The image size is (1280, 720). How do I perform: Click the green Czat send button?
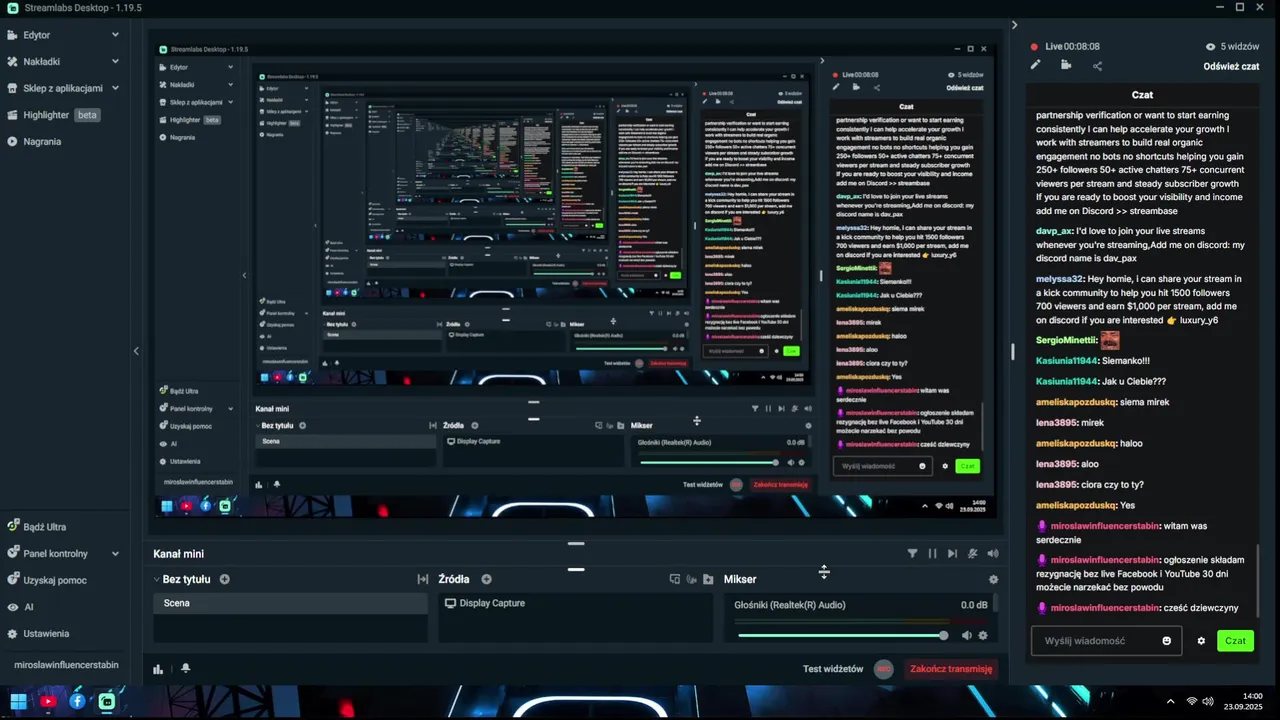pyautogui.click(x=1235, y=641)
